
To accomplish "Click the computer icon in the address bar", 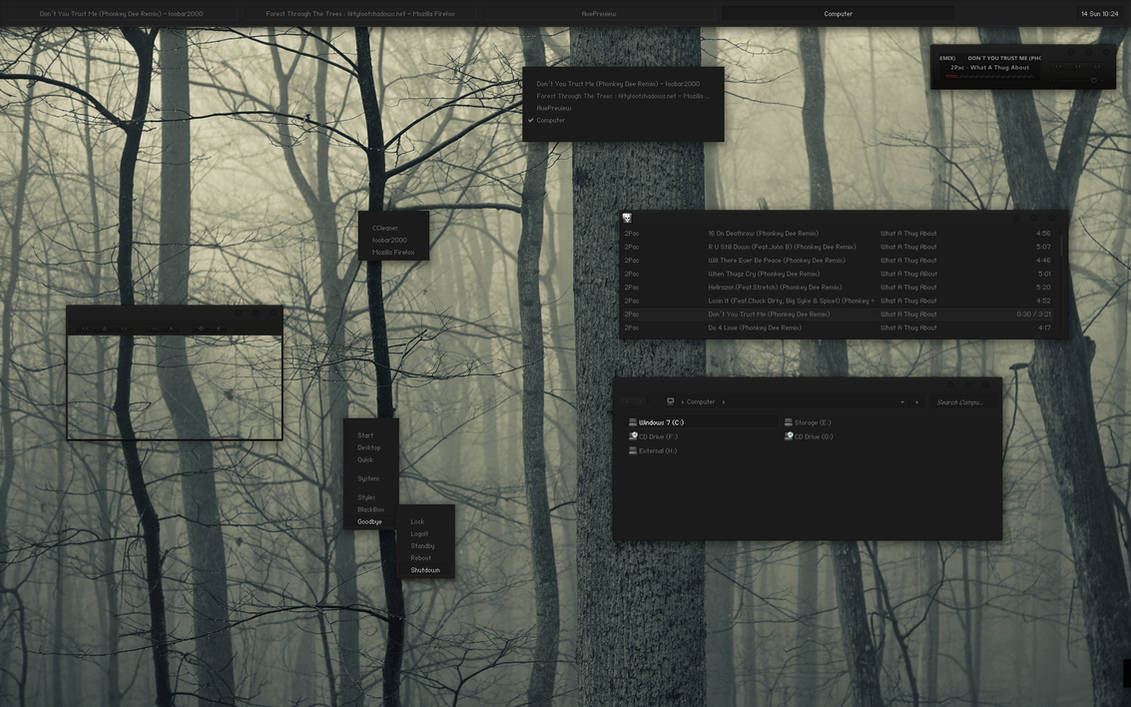I will pos(670,402).
